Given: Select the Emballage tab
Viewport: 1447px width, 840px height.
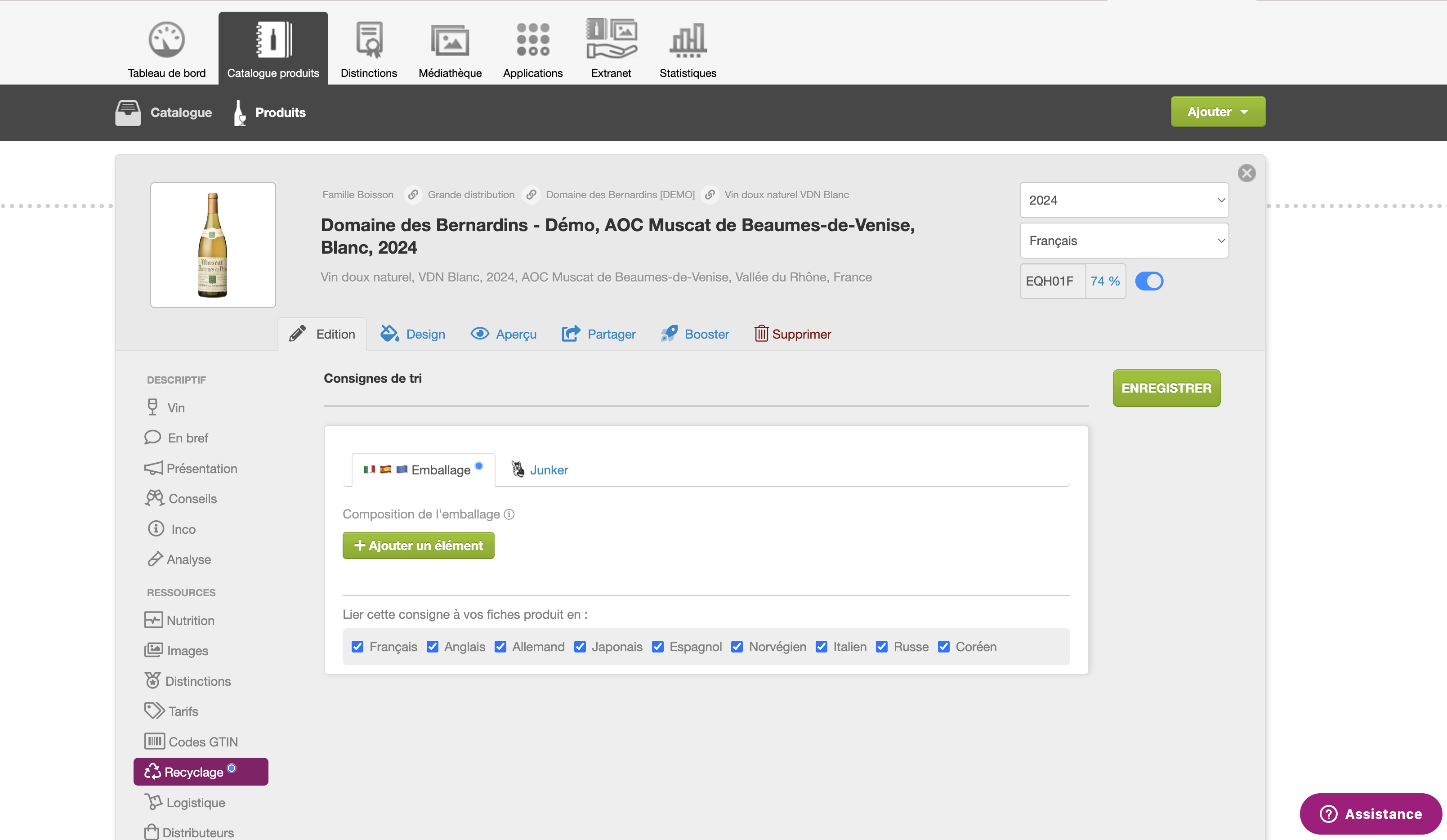Looking at the screenshot, I should pos(423,469).
